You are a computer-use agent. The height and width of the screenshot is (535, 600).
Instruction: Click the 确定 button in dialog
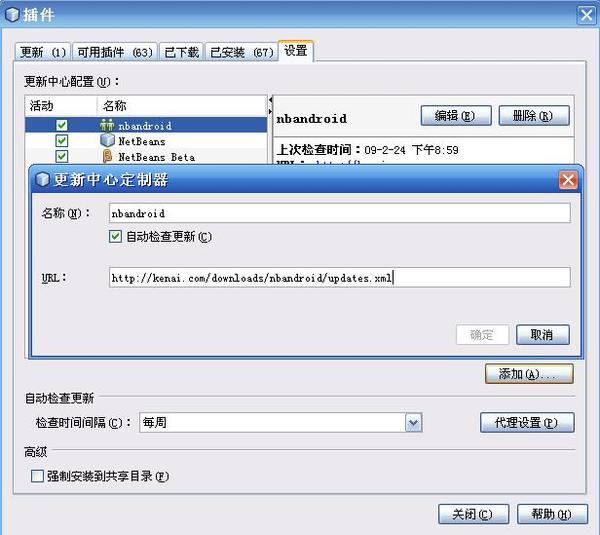tap(483, 335)
